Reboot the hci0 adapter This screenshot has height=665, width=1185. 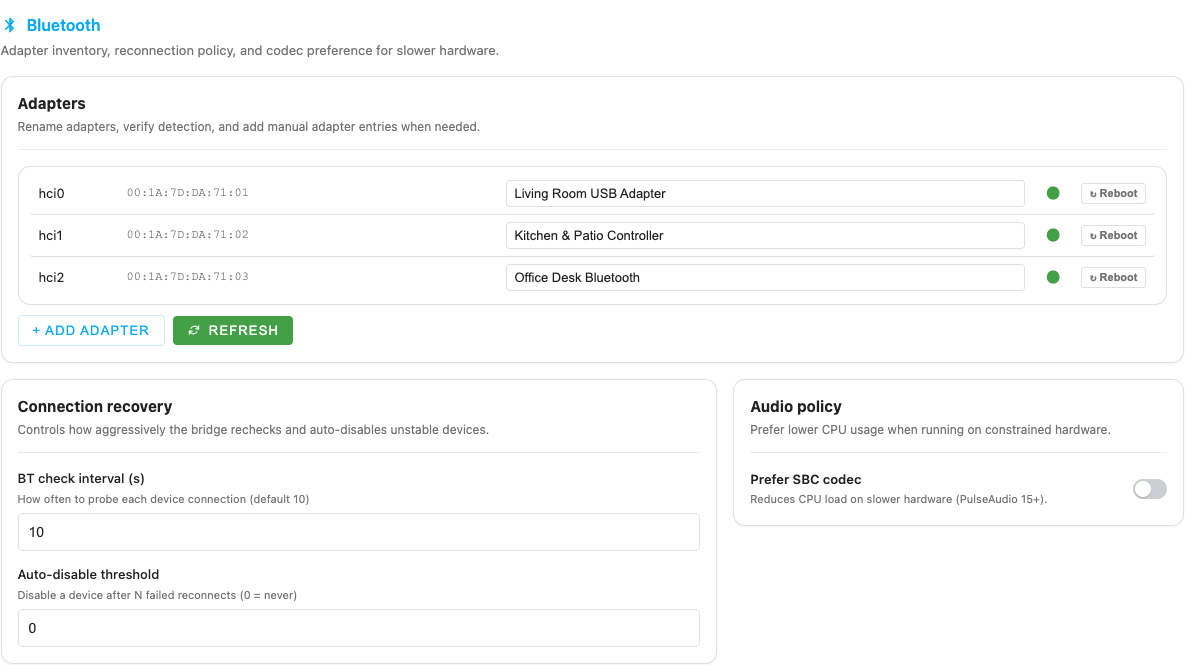[x=1113, y=193]
